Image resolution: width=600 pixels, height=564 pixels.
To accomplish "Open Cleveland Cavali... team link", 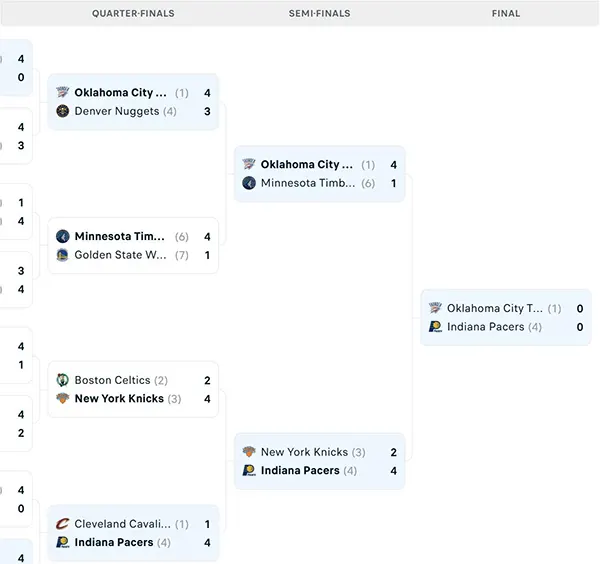I will pos(122,524).
